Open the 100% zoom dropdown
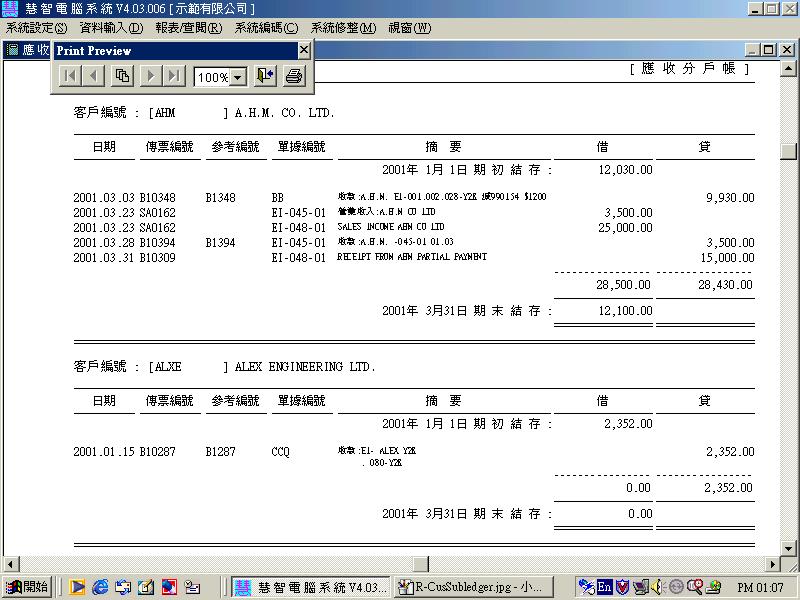 pos(238,78)
